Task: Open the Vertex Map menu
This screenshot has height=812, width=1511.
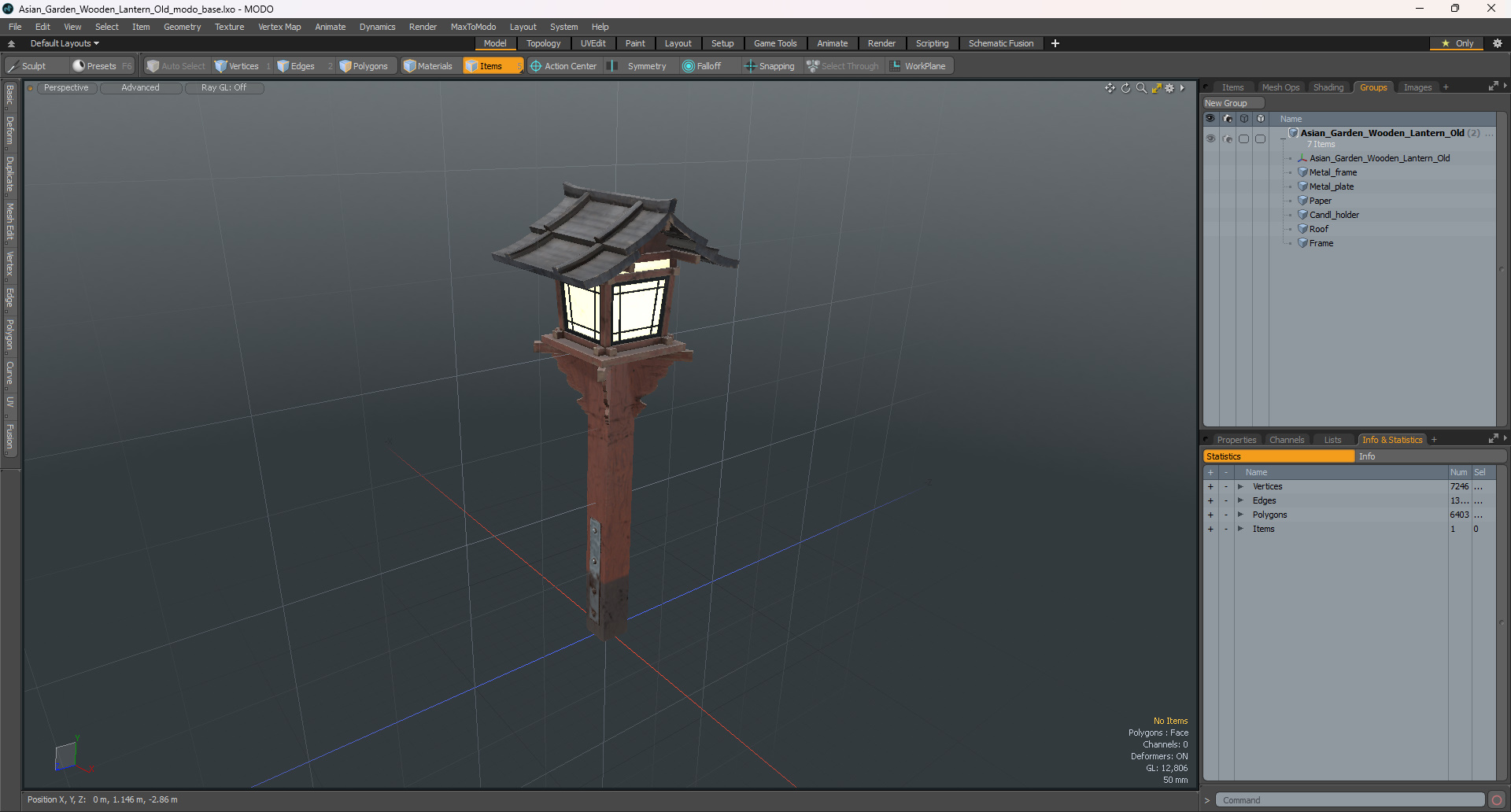Action: click(x=279, y=27)
